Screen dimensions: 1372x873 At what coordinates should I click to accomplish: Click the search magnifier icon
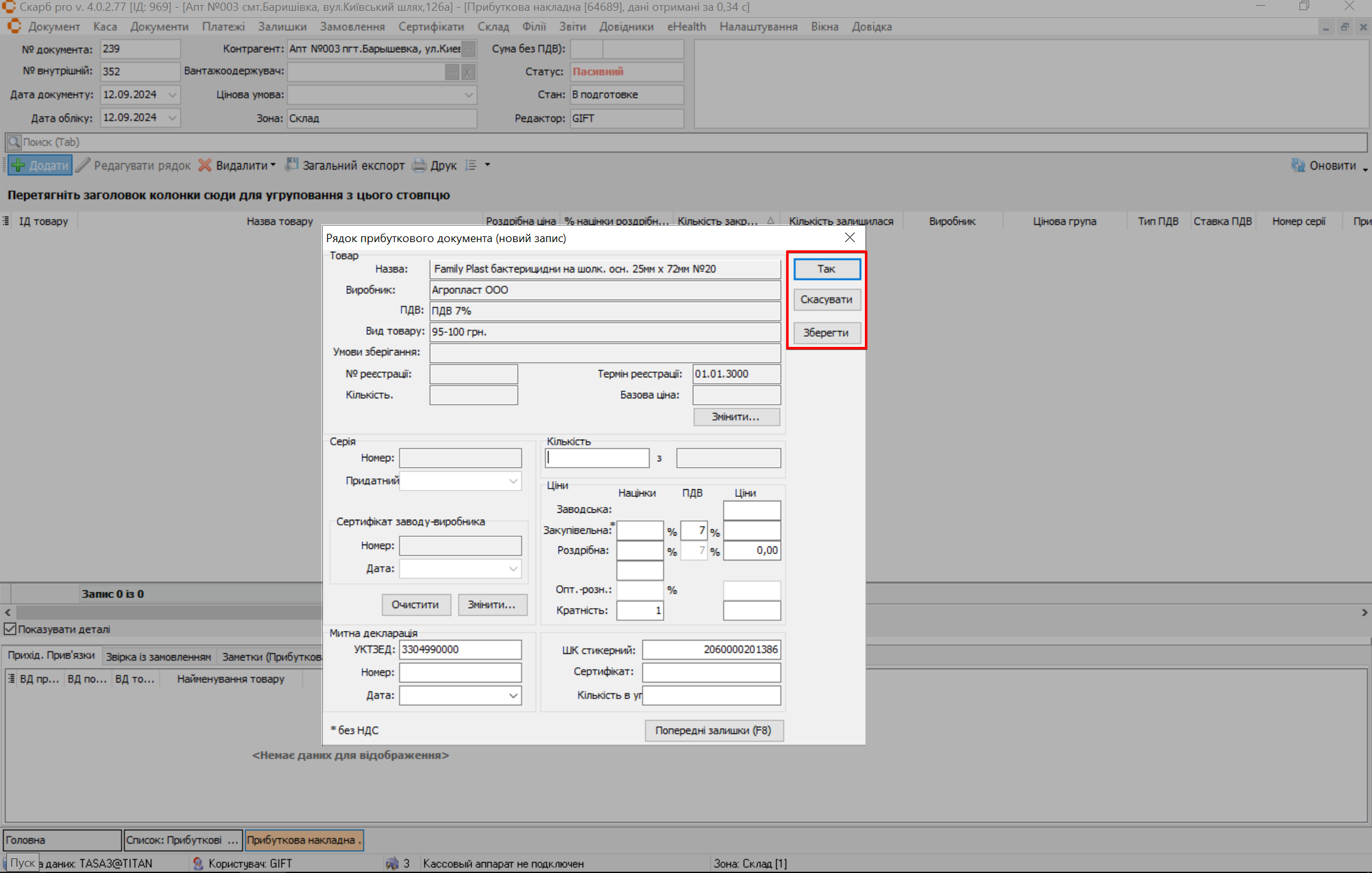tap(14, 142)
